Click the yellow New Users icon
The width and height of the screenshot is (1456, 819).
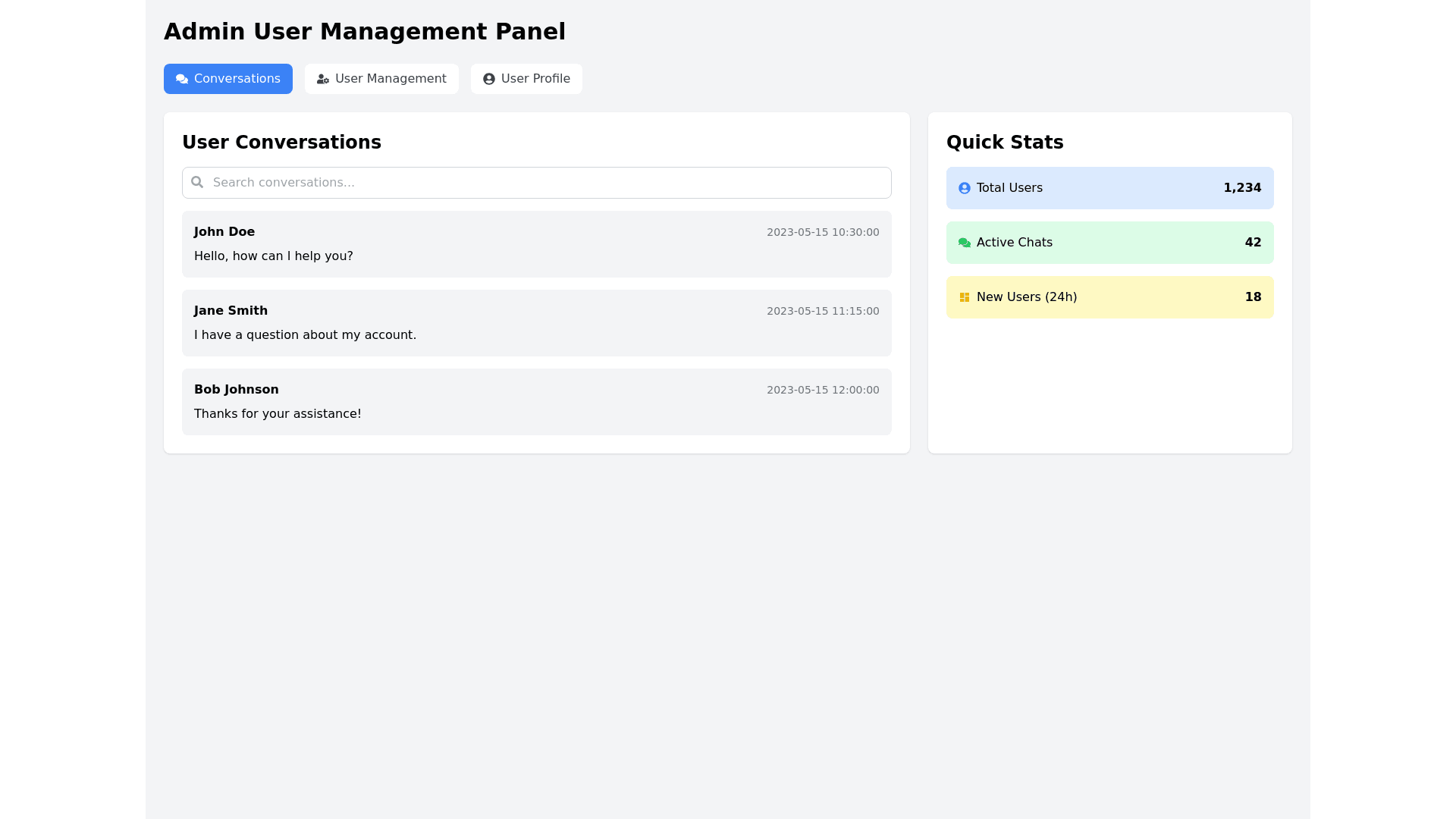tap(965, 297)
